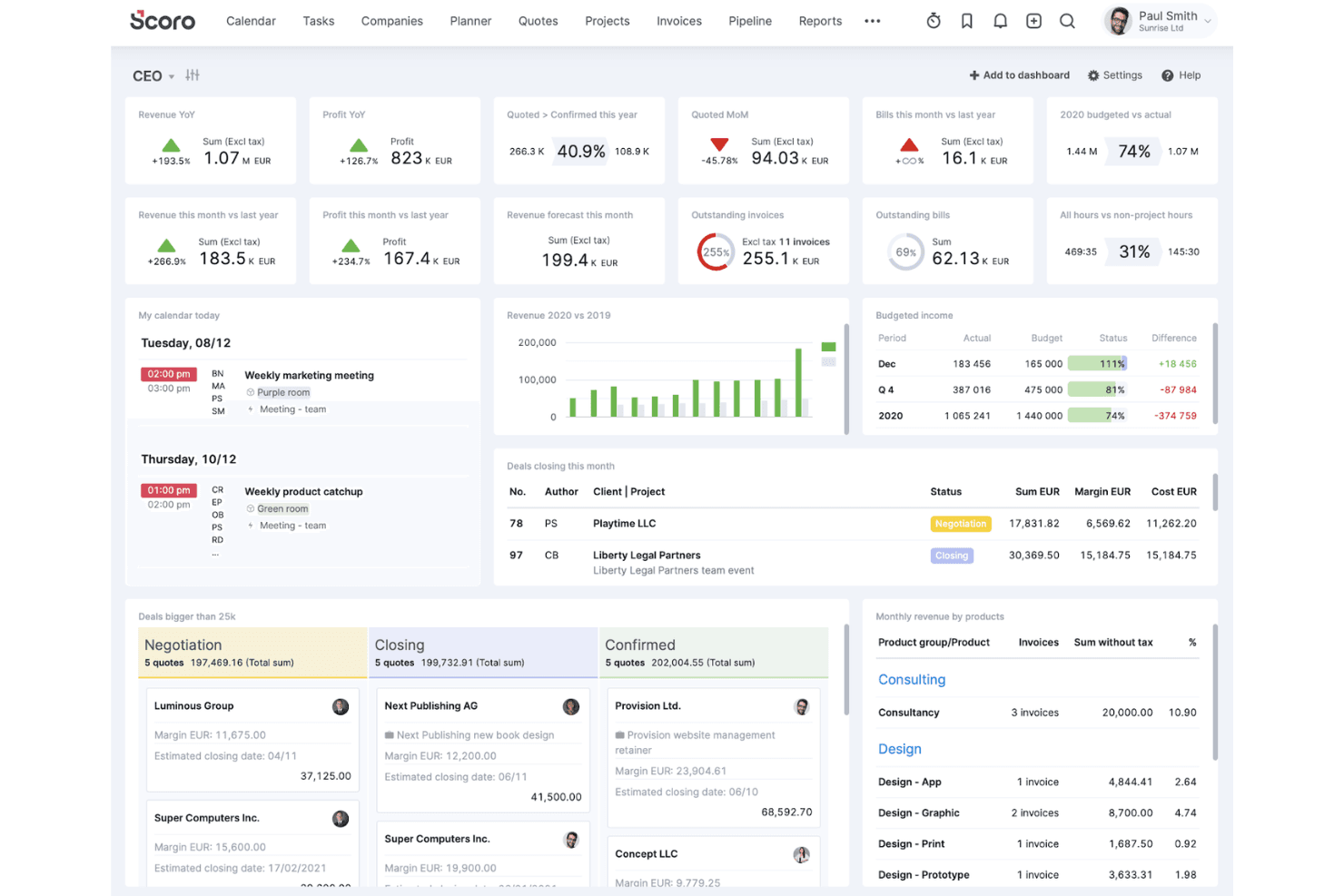This screenshot has height=896, width=1344.
Task: Click the Negotiation status badge for Playtime LLC
Action: click(x=961, y=524)
